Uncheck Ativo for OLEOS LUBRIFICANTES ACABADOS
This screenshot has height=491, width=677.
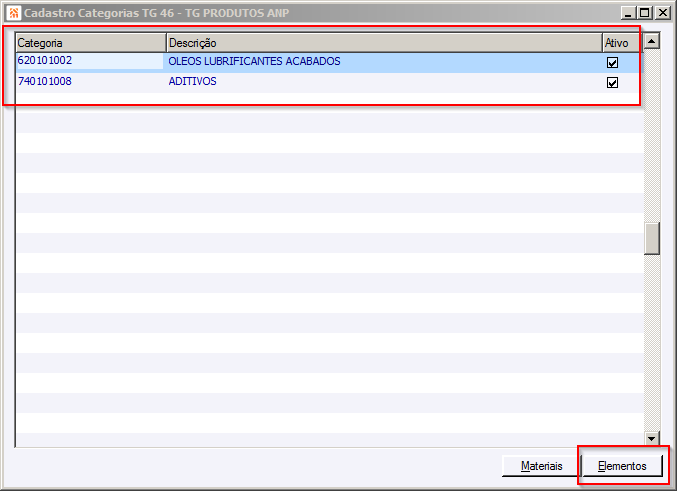pos(612,63)
